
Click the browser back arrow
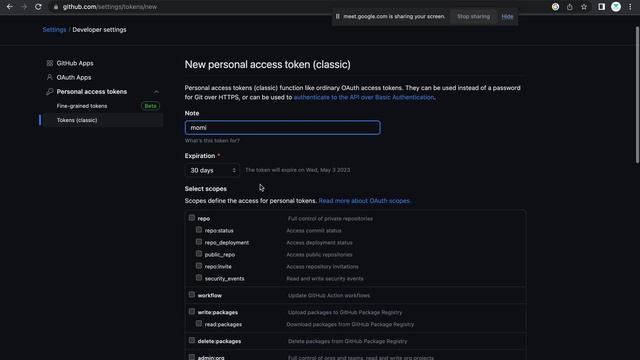tap(9, 7)
